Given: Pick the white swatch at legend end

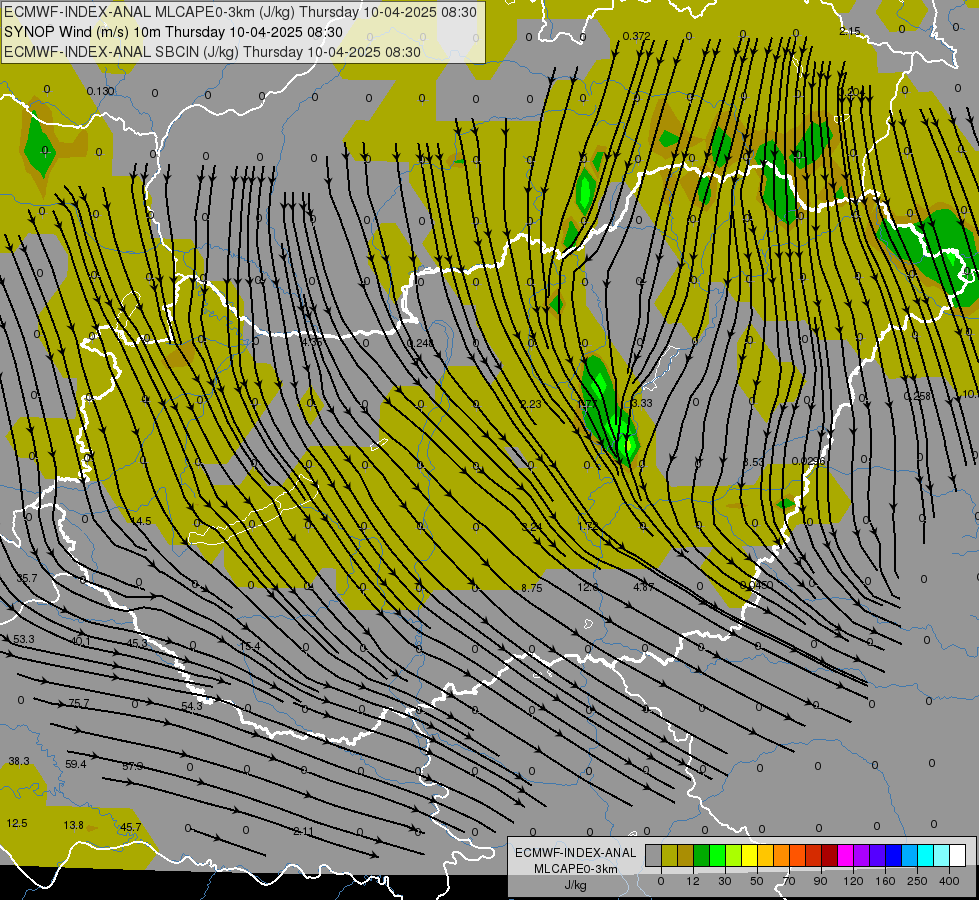Looking at the screenshot, I should [958, 855].
